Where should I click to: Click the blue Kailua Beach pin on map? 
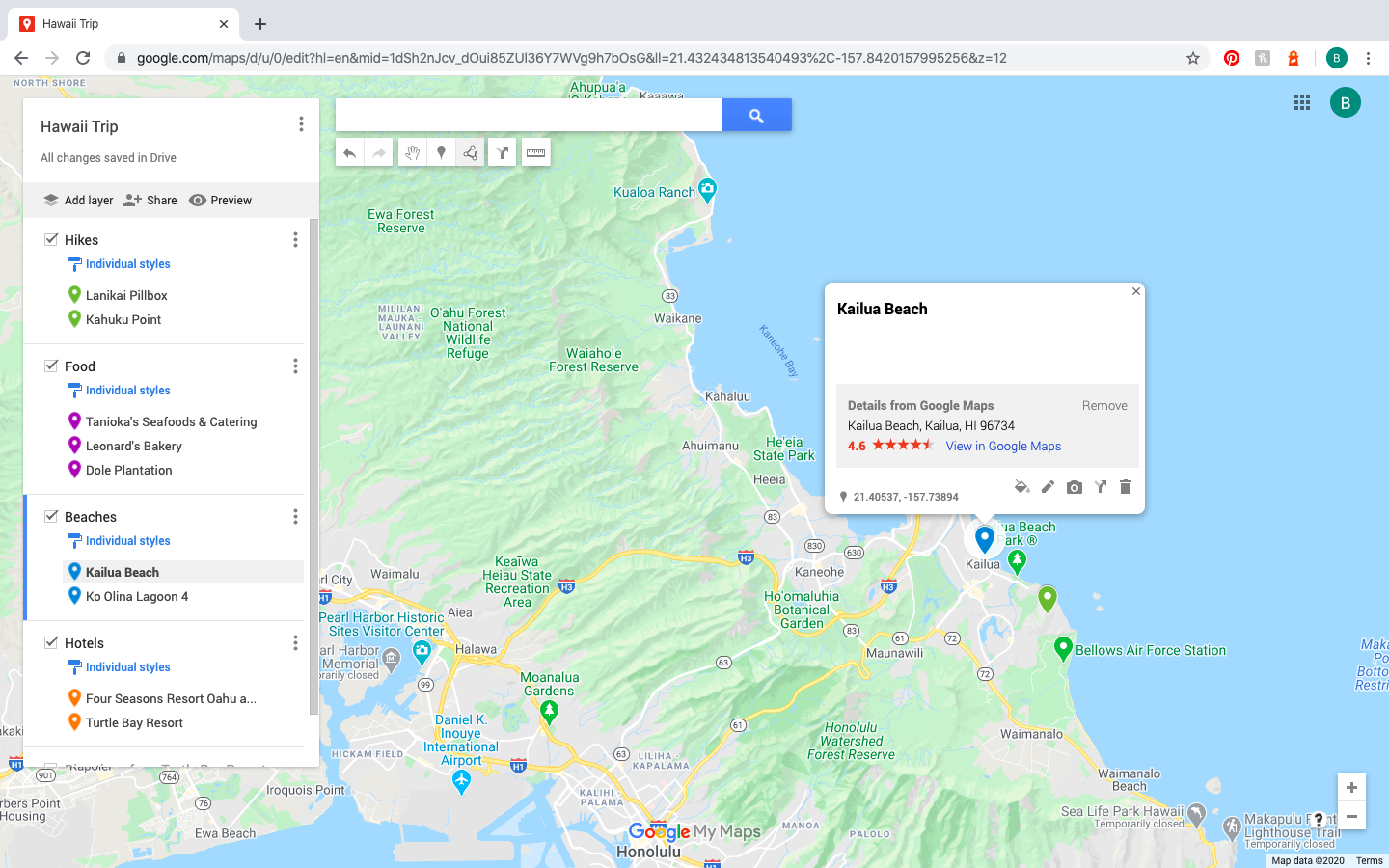(x=984, y=538)
